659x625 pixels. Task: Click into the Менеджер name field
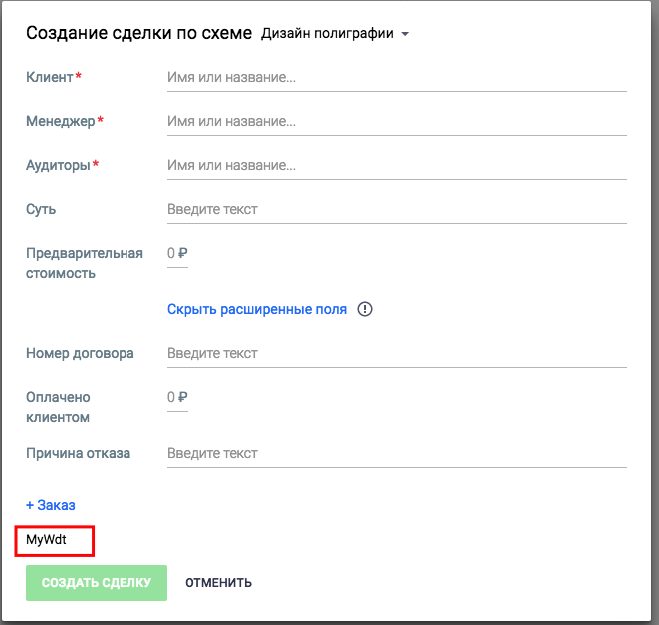click(396, 121)
